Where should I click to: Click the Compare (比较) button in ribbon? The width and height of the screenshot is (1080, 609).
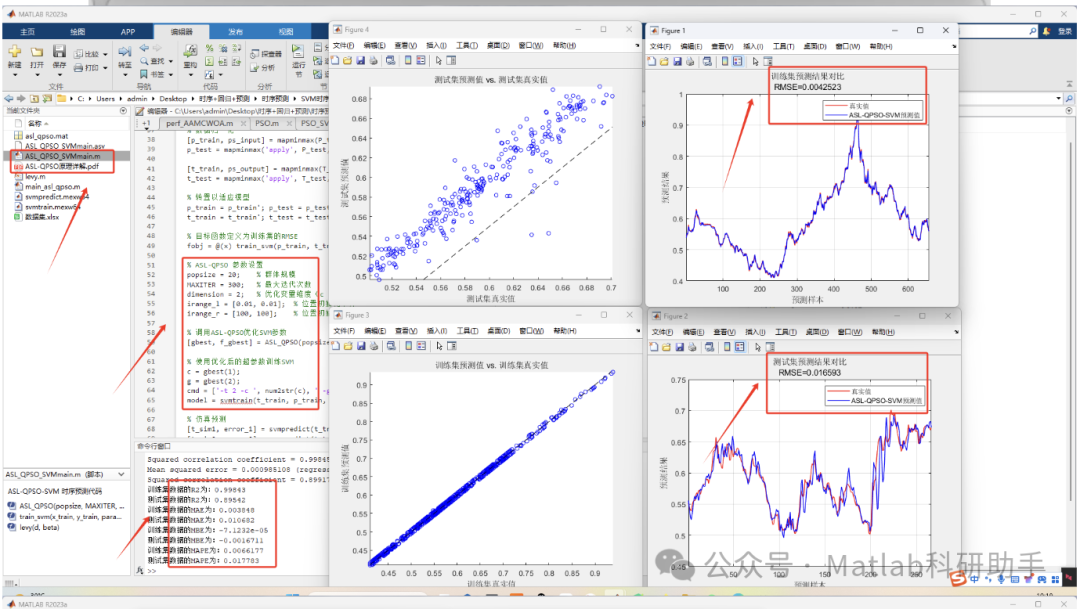pyautogui.click(x=86, y=54)
